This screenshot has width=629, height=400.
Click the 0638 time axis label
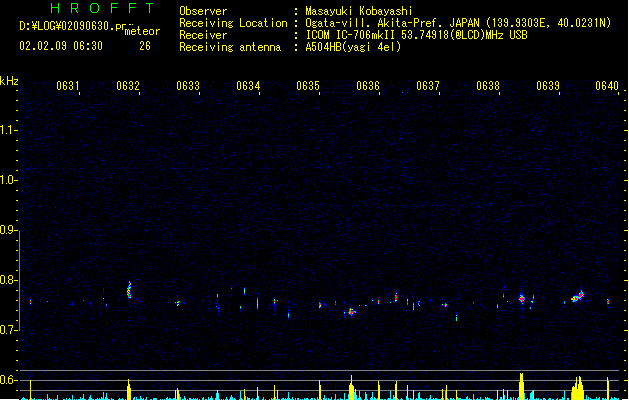(488, 86)
